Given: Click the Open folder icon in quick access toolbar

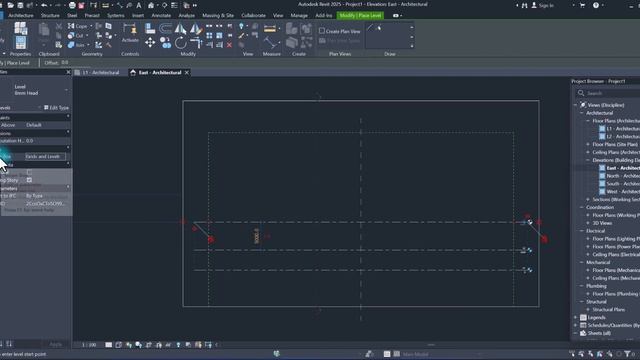Looking at the screenshot, I should pyautogui.click(x=11, y=5).
